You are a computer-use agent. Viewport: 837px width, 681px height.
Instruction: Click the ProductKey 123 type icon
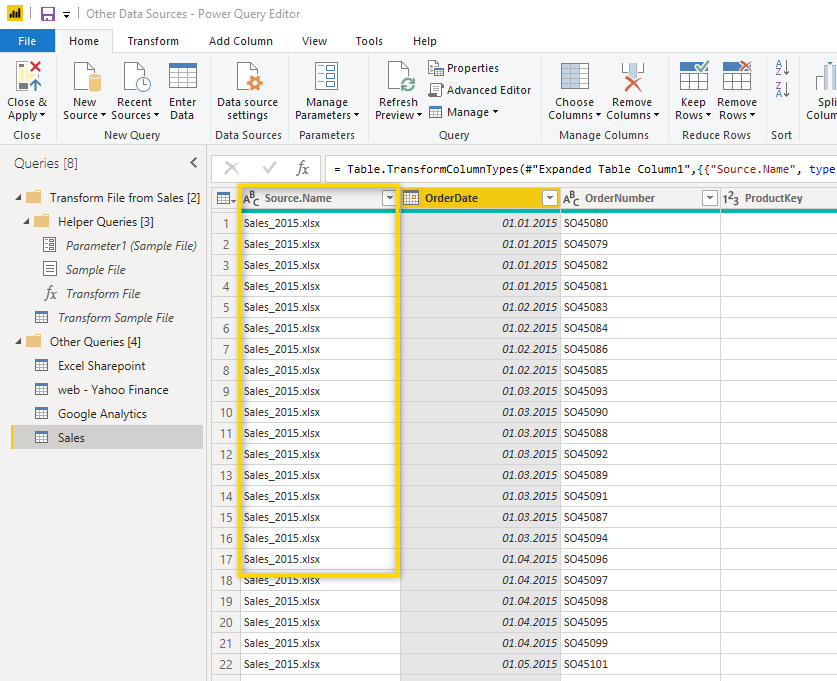[x=731, y=199]
